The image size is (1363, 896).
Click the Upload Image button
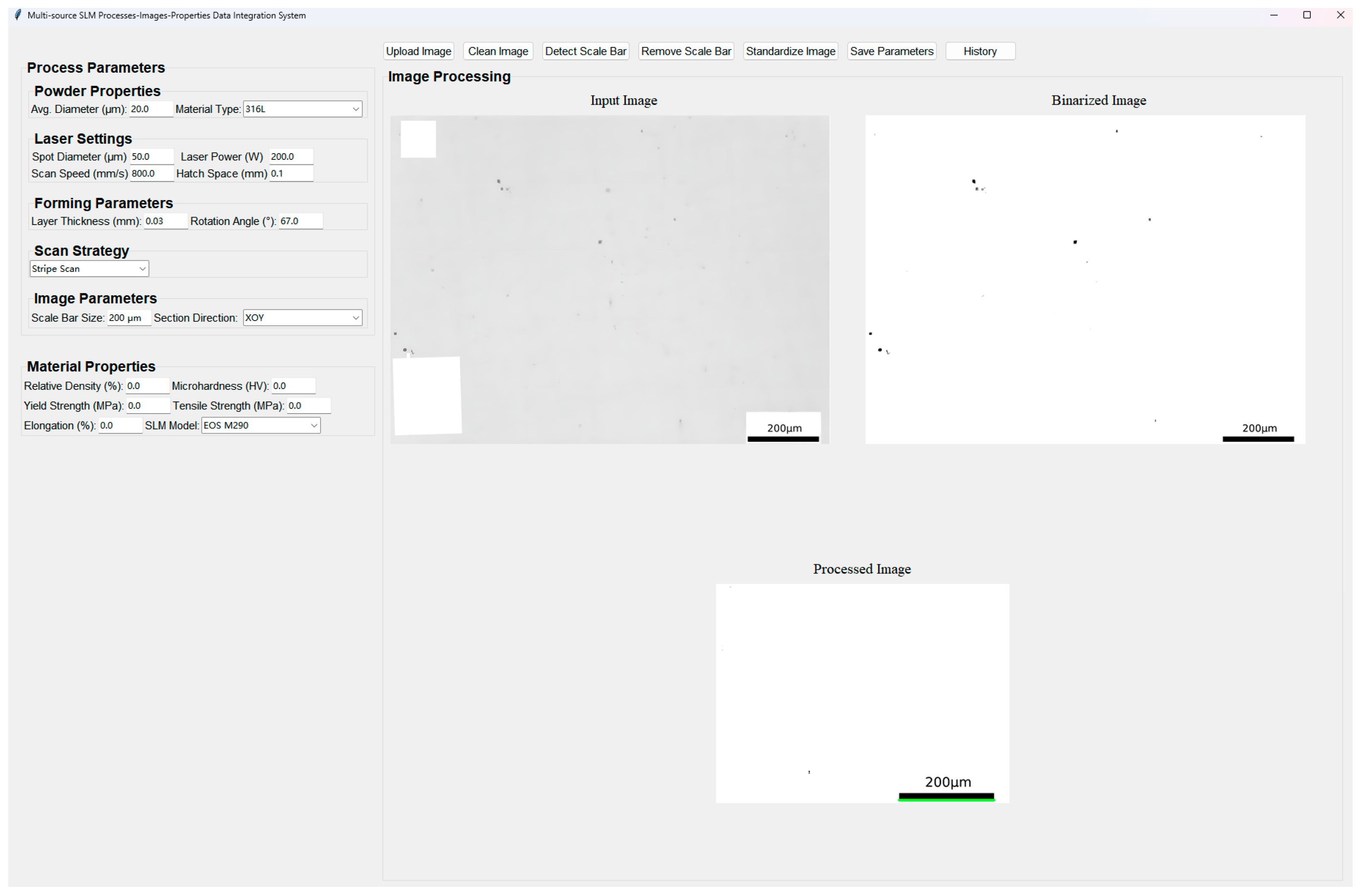(x=418, y=51)
